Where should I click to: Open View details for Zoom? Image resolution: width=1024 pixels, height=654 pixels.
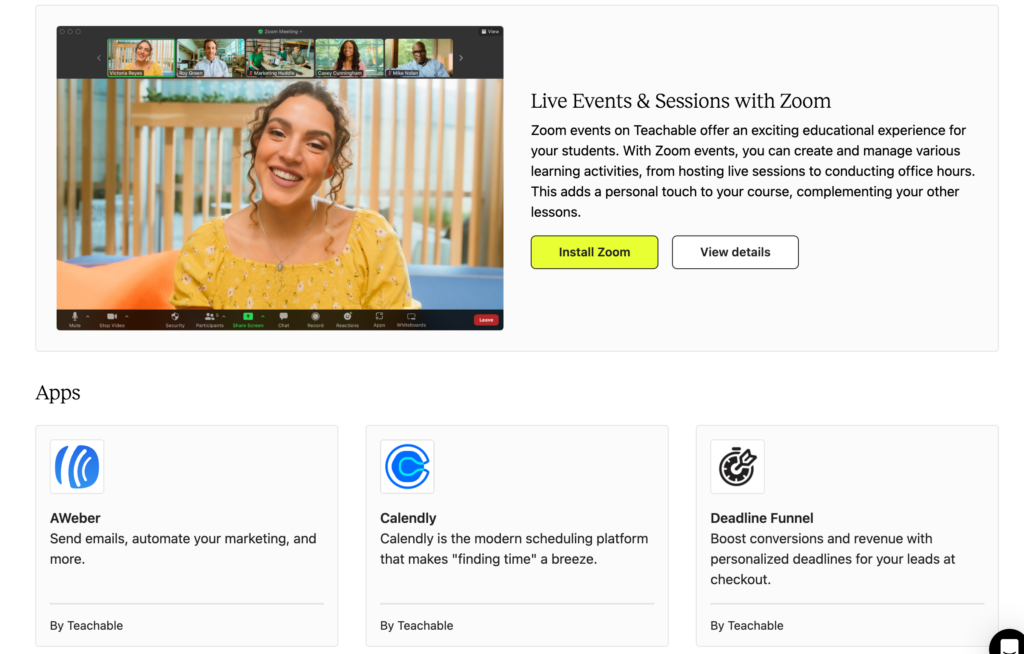click(735, 252)
